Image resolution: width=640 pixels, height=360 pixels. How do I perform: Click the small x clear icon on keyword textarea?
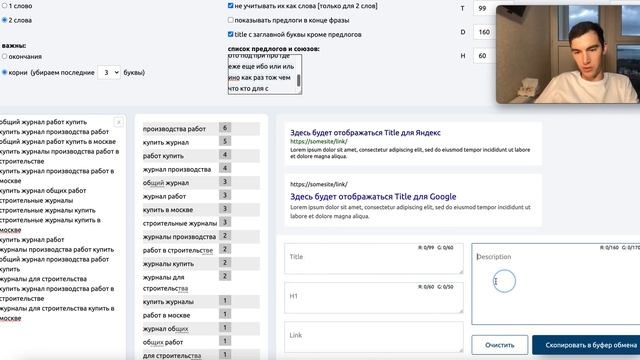(x=118, y=122)
